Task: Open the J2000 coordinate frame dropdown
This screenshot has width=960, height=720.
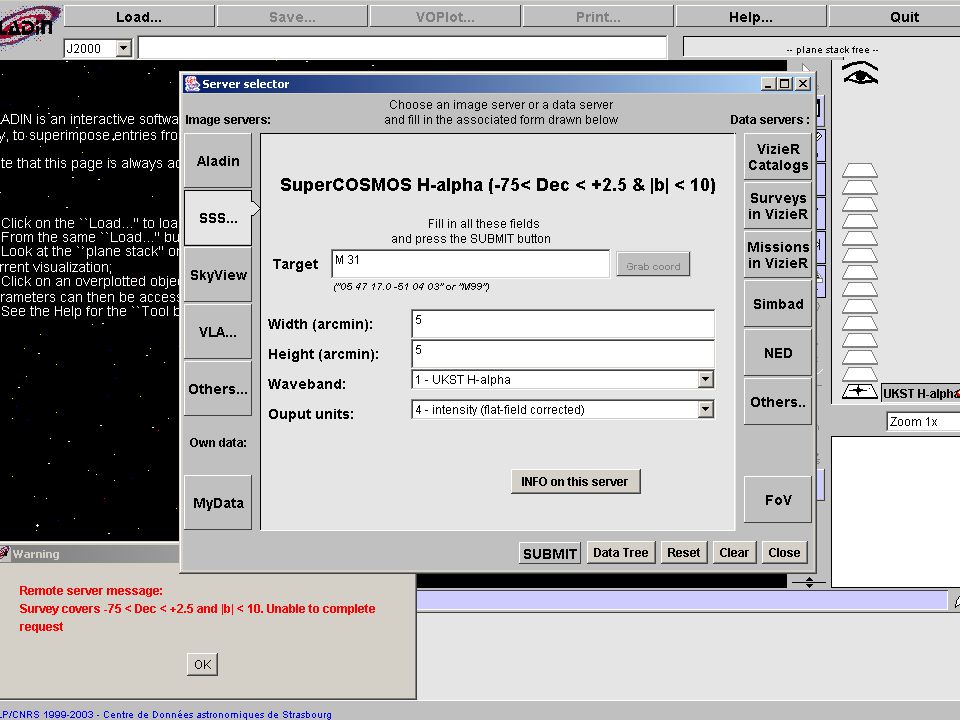Action: click(124, 48)
